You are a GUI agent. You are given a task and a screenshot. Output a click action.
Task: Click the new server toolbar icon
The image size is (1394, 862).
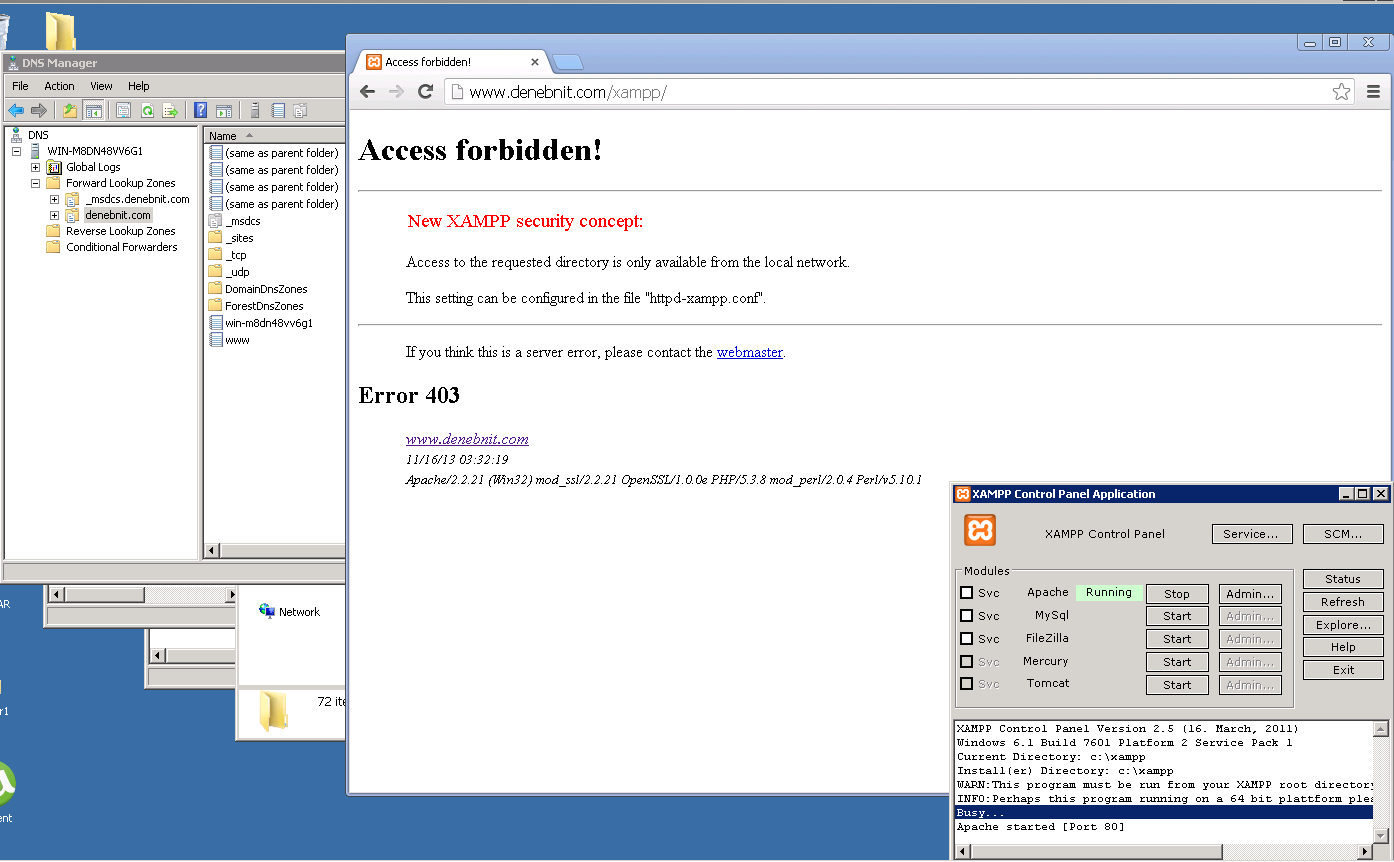[255, 110]
